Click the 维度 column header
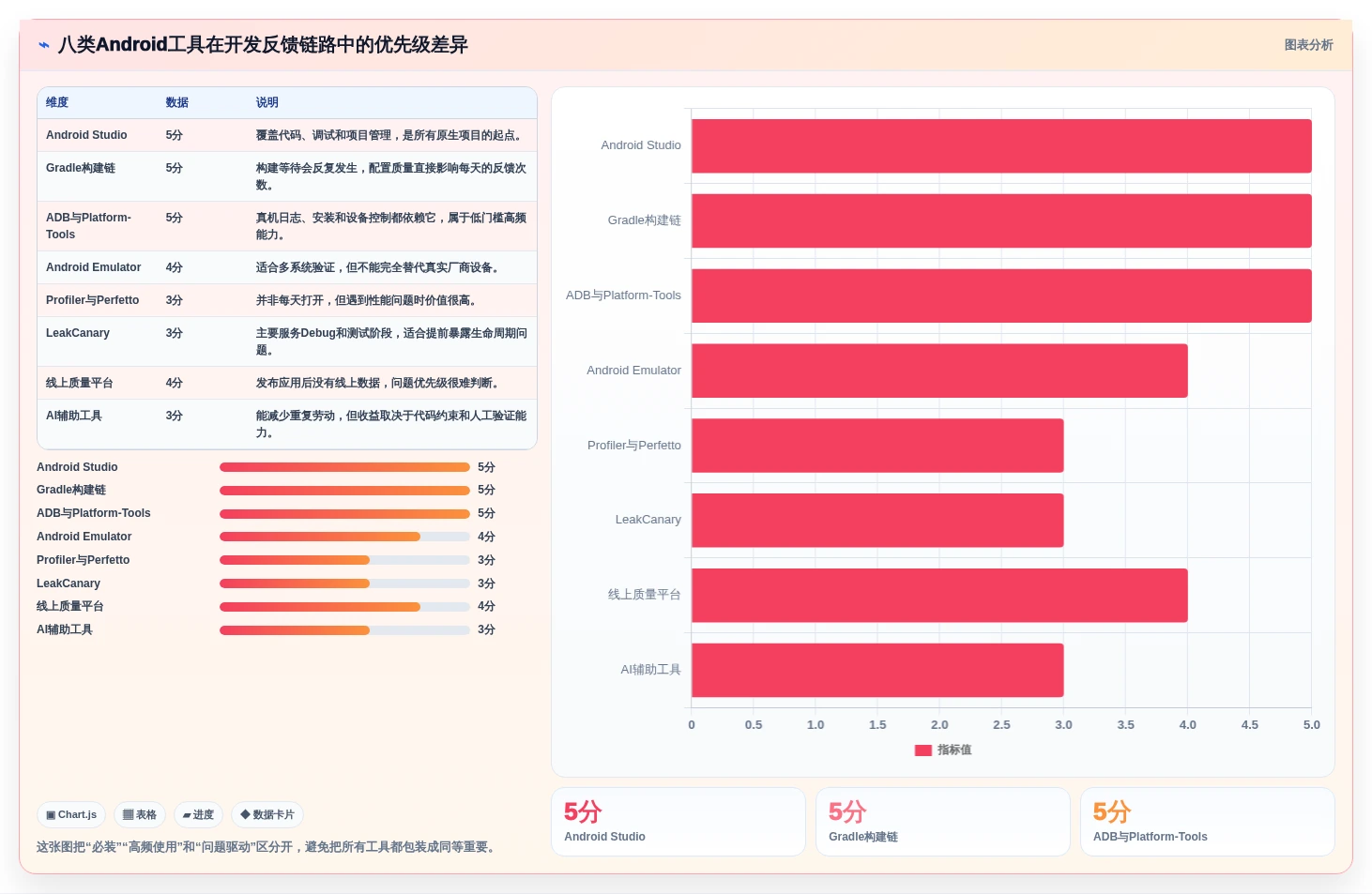The image size is (1372, 894). click(x=57, y=102)
